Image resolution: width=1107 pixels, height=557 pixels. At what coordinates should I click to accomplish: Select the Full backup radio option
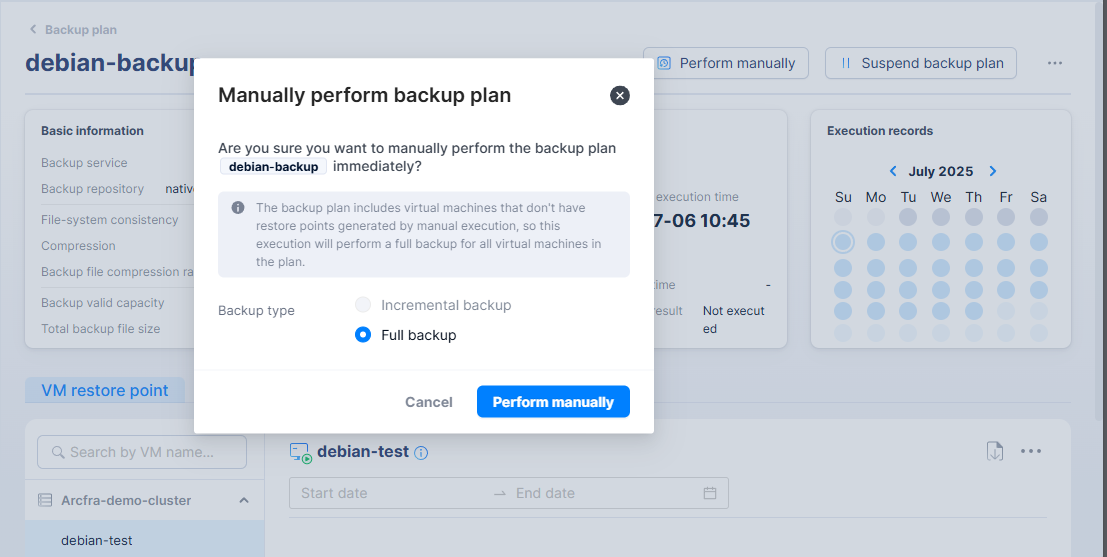pyautogui.click(x=364, y=335)
